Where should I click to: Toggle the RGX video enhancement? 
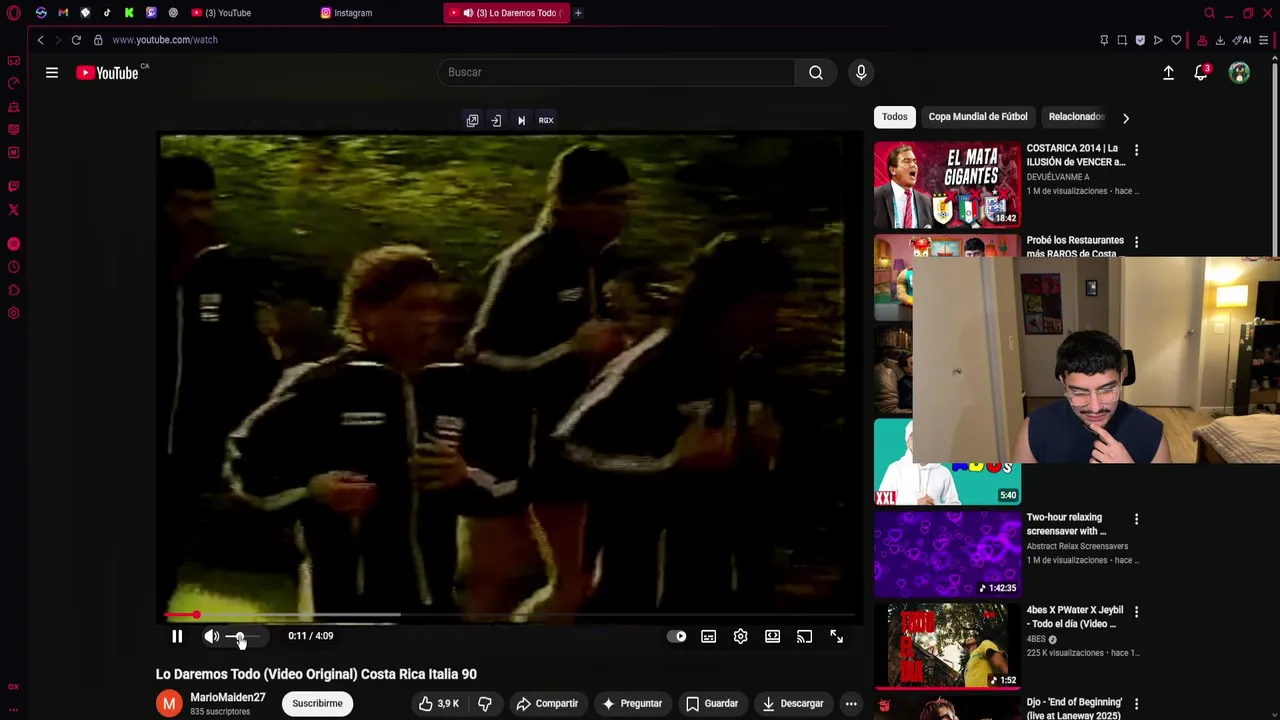point(546,120)
